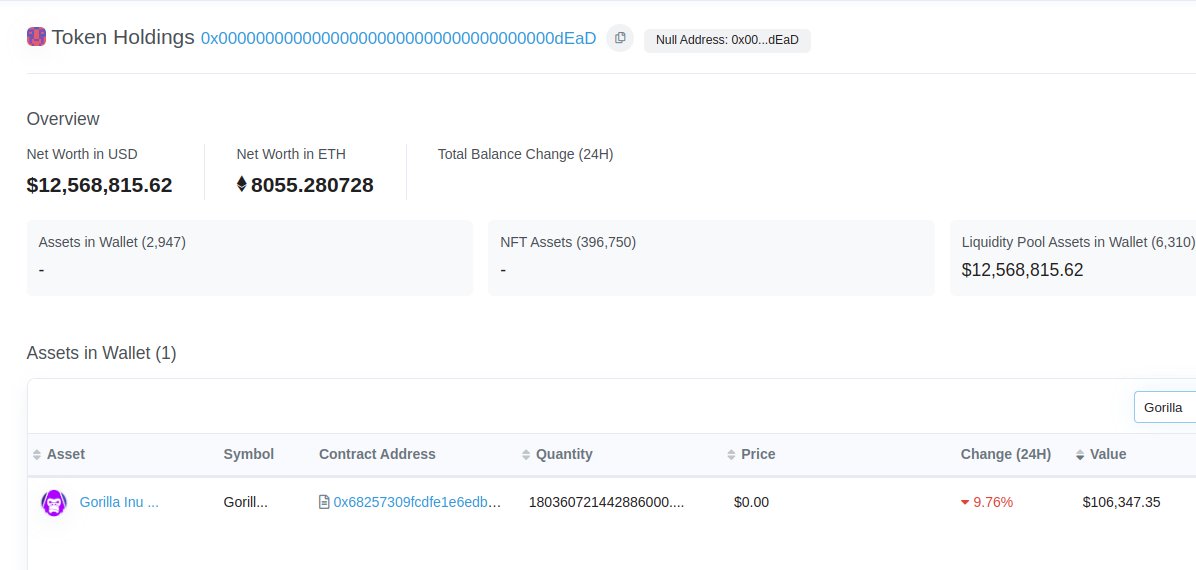Click the Gorill... symbol cell

pyautogui.click(x=246, y=502)
